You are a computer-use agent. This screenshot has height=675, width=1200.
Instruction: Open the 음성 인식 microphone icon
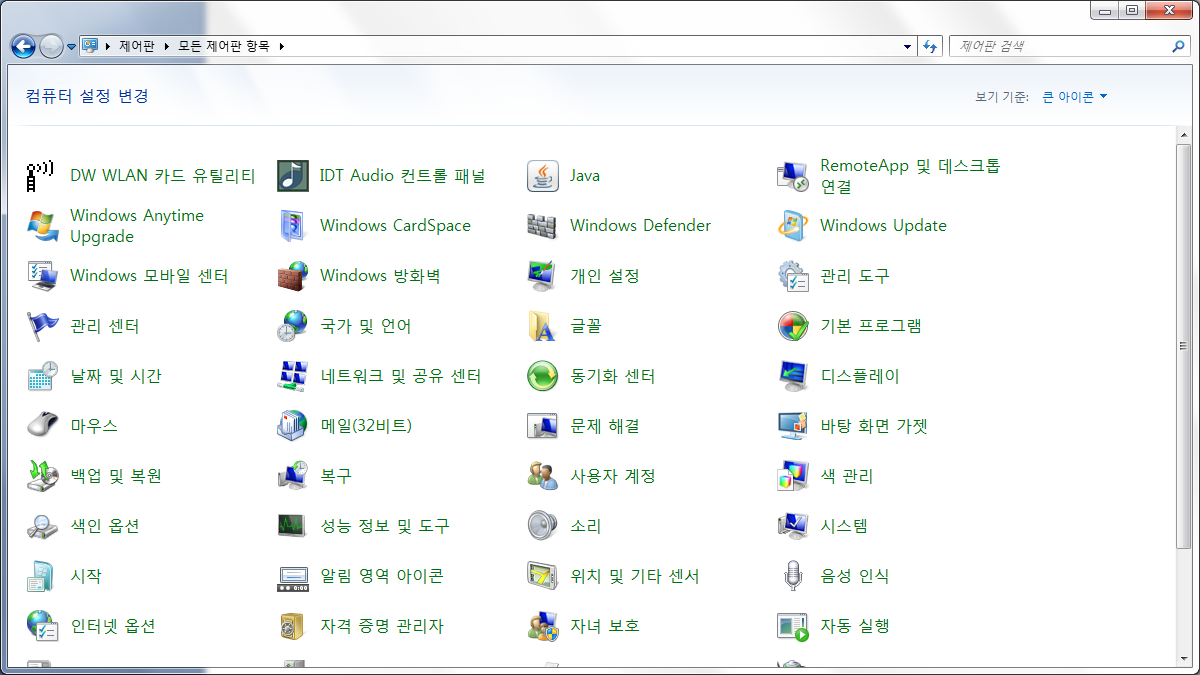(x=793, y=576)
